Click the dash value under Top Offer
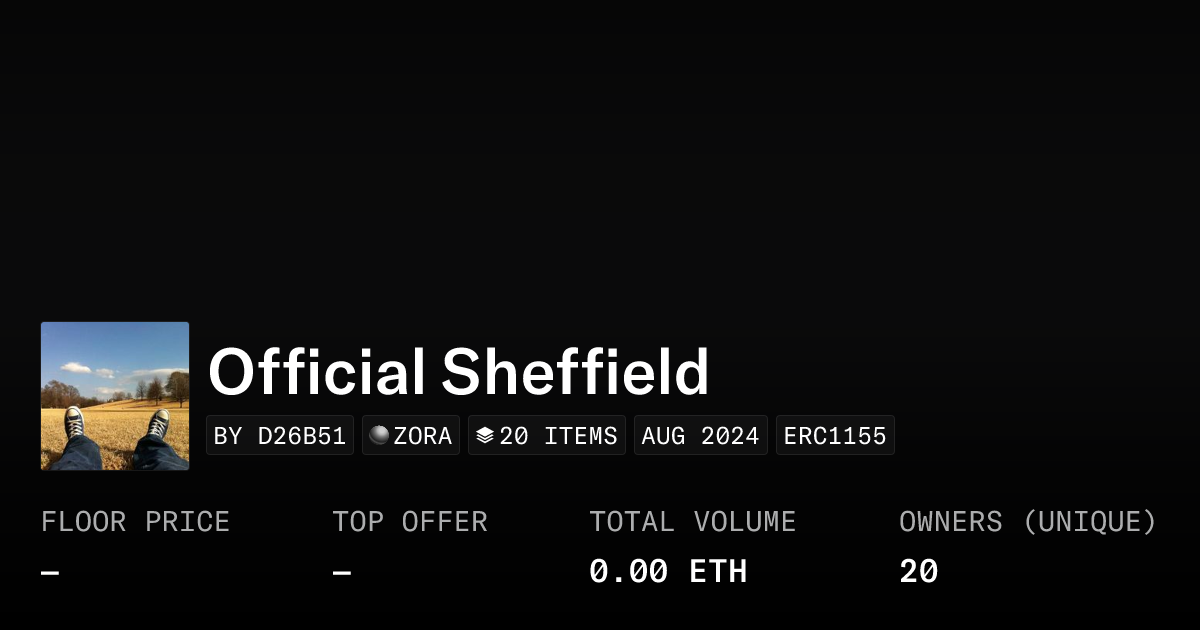1200x630 pixels. pos(342,572)
